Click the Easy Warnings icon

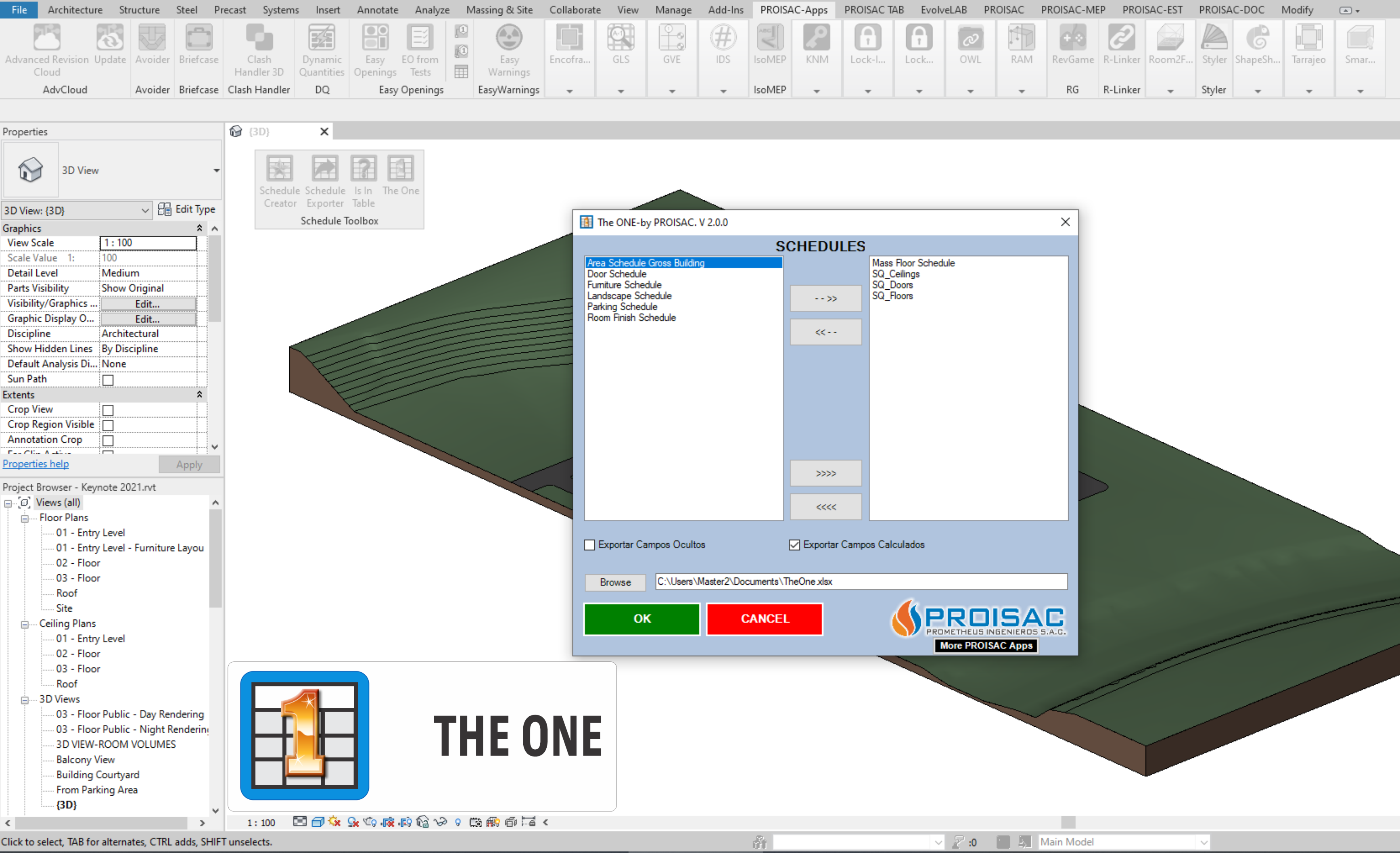coord(508,50)
